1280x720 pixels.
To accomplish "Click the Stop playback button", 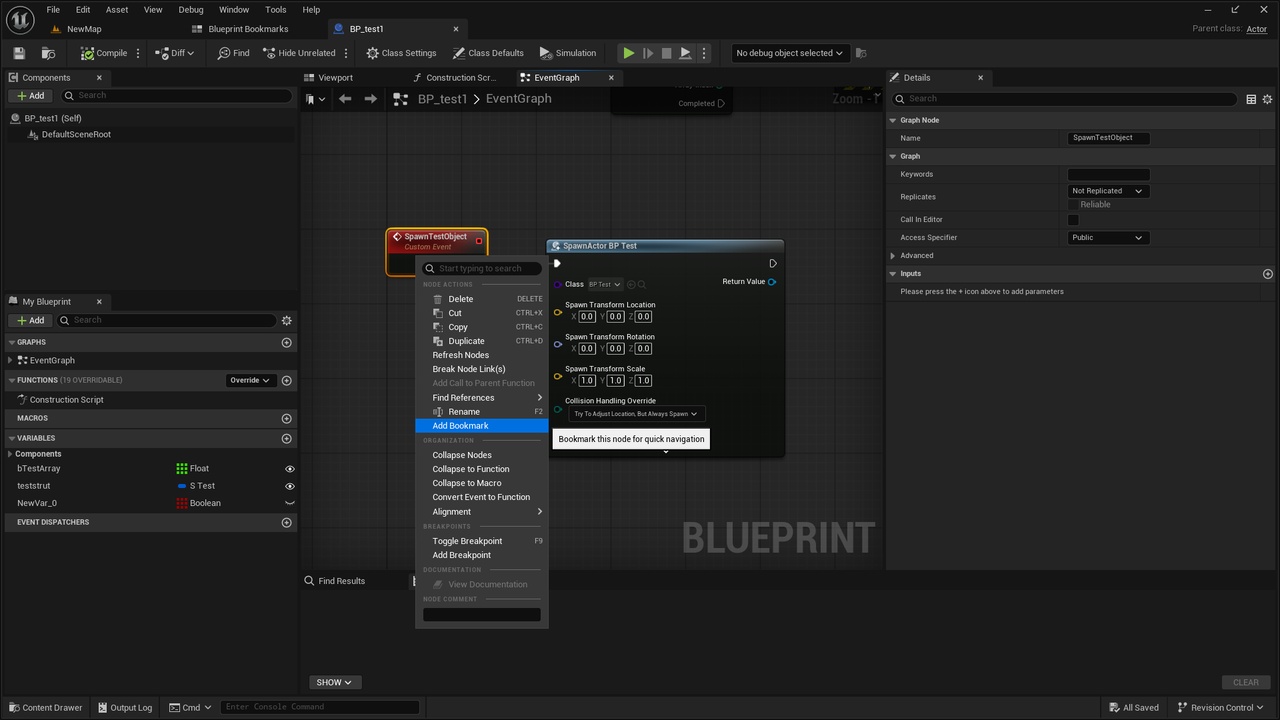I will point(666,53).
